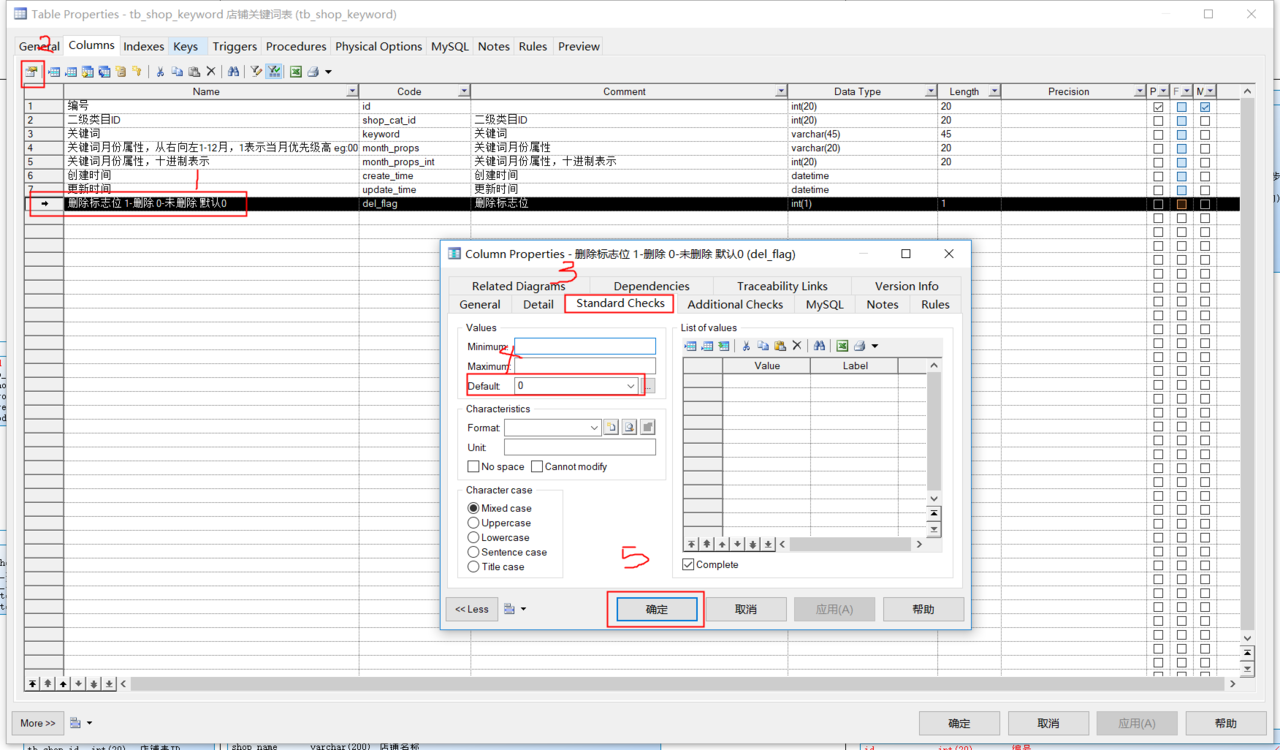
Task: Click Add a Row icon in Columns toolbar
Action: (x=71, y=72)
